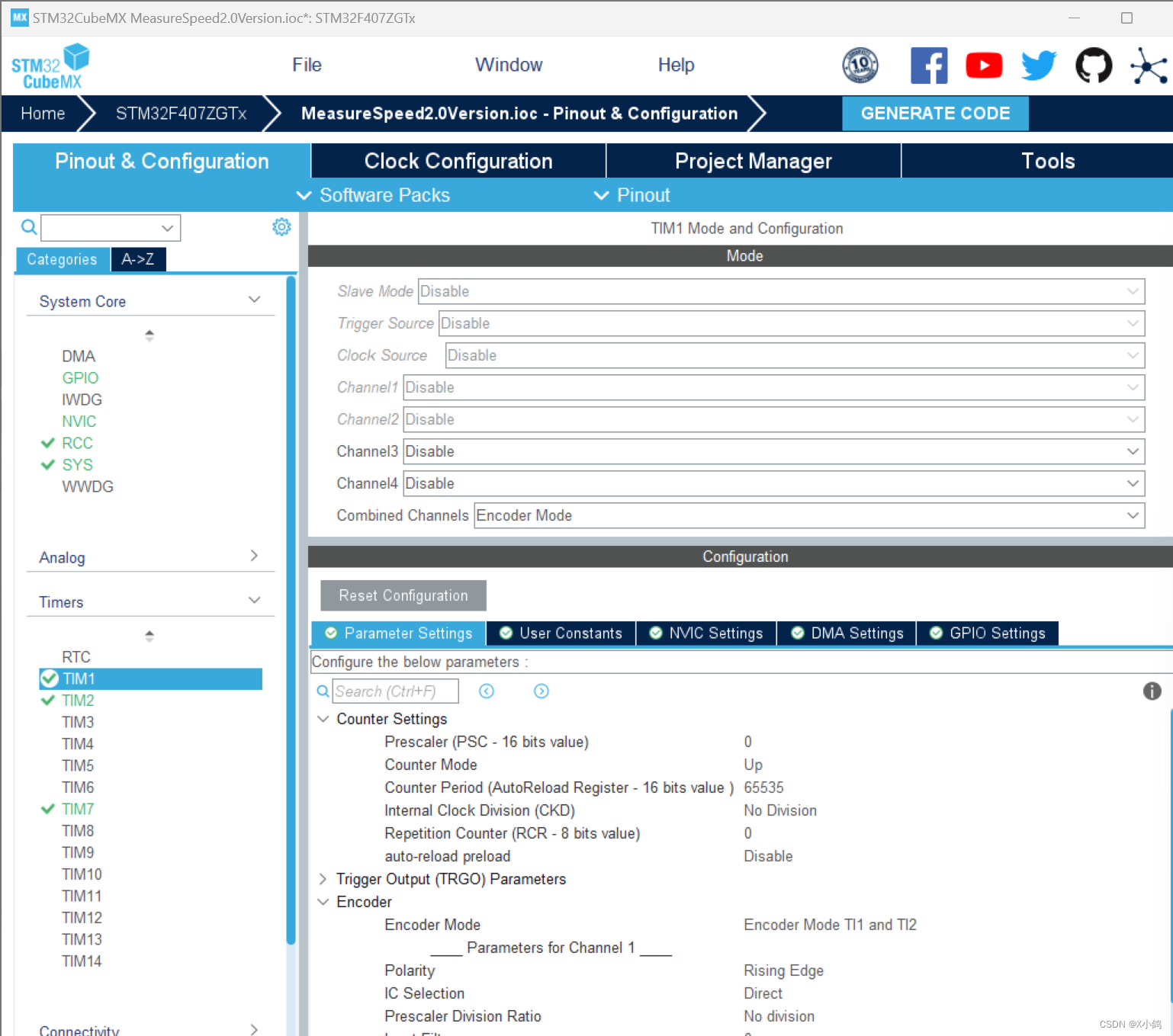Click the GENERATE CODE button
This screenshot has width=1173, height=1036.
935,113
